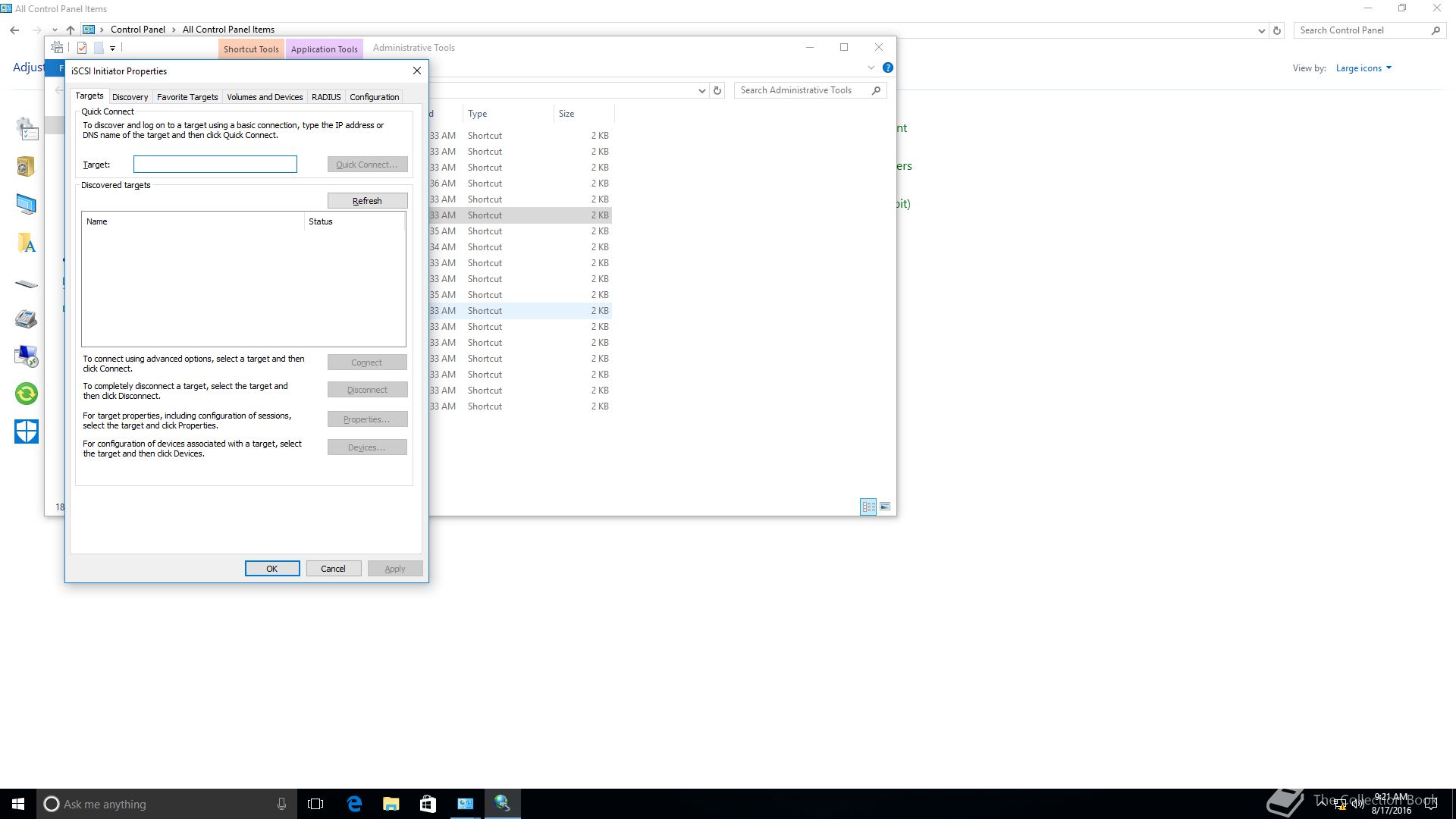The height and width of the screenshot is (819, 1456).
Task: Open the Store from taskbar
Action: tap(428, 804)
